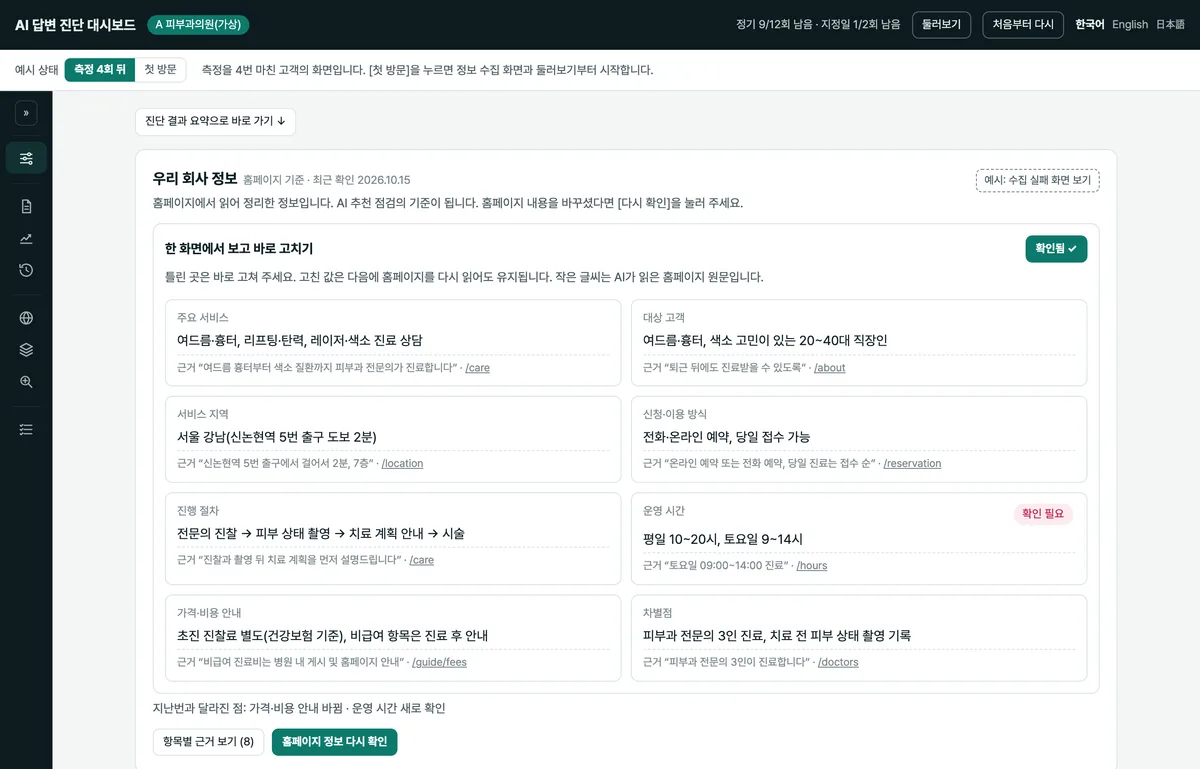1200x769 pixels.
Task: Edit the 서비스 지역 value field
Action: click(393, 437)
